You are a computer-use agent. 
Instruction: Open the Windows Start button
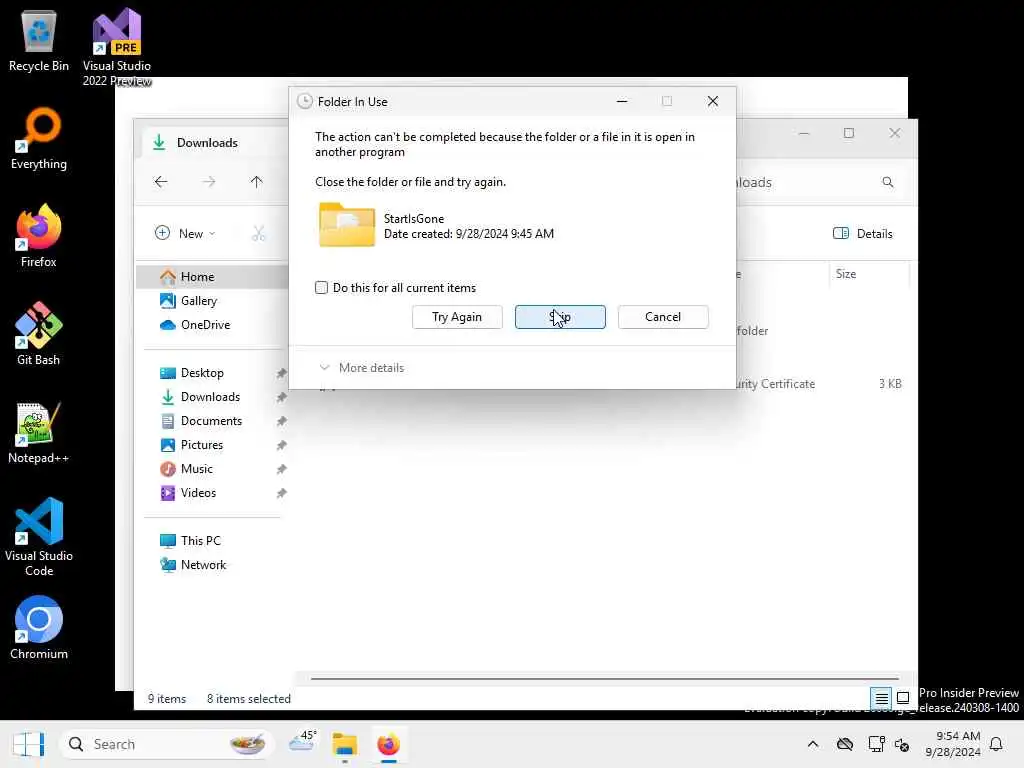(28, 744)
